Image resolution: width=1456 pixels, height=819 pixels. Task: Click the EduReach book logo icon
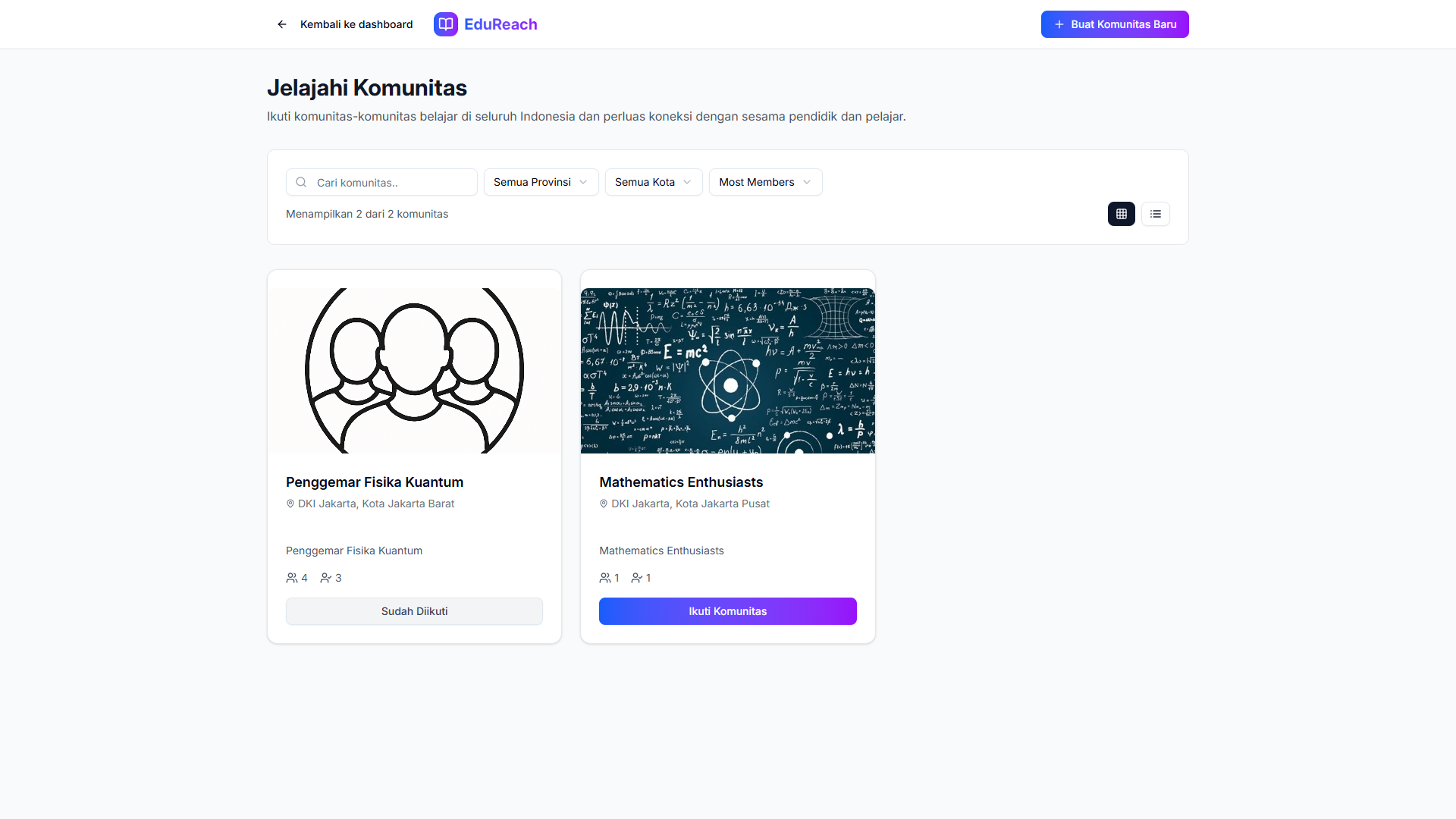click(x=446, y=24)
